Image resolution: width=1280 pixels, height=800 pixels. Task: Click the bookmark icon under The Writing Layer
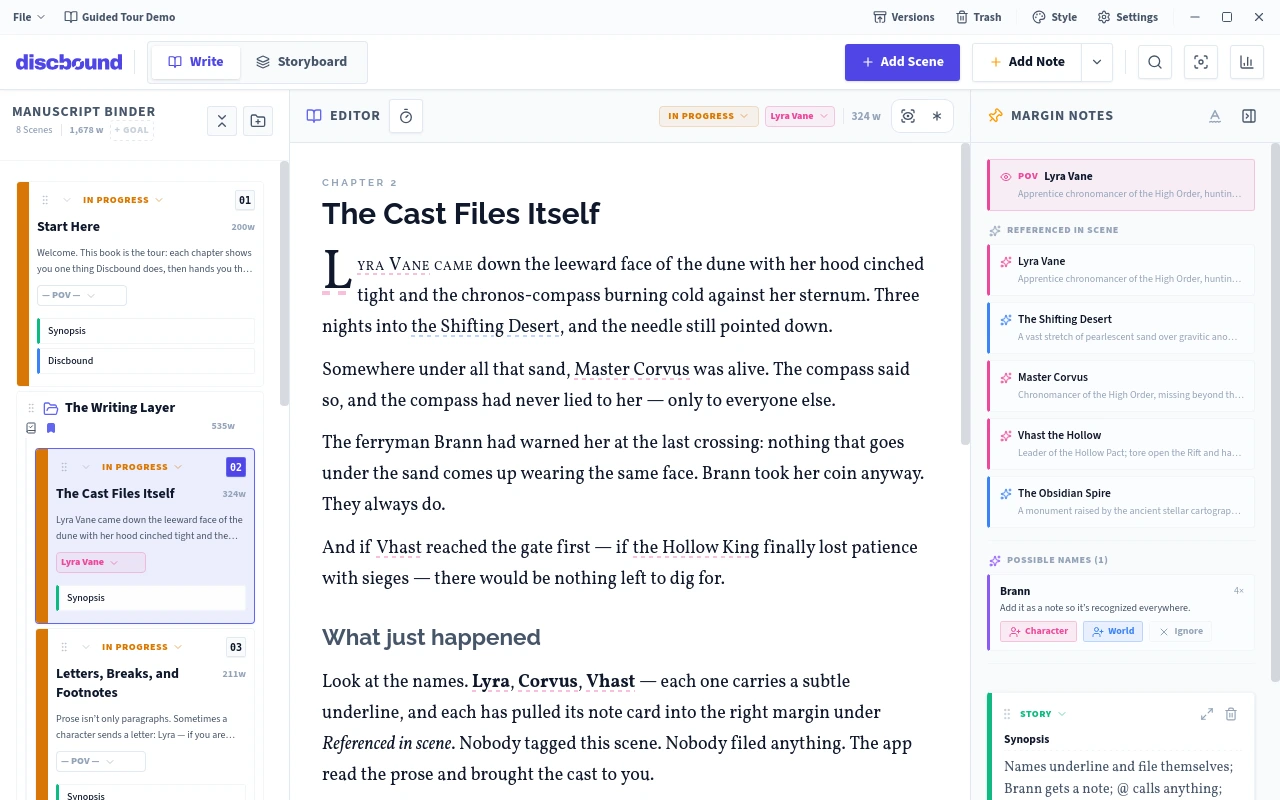pyautogui.click(x=51, y=428)
